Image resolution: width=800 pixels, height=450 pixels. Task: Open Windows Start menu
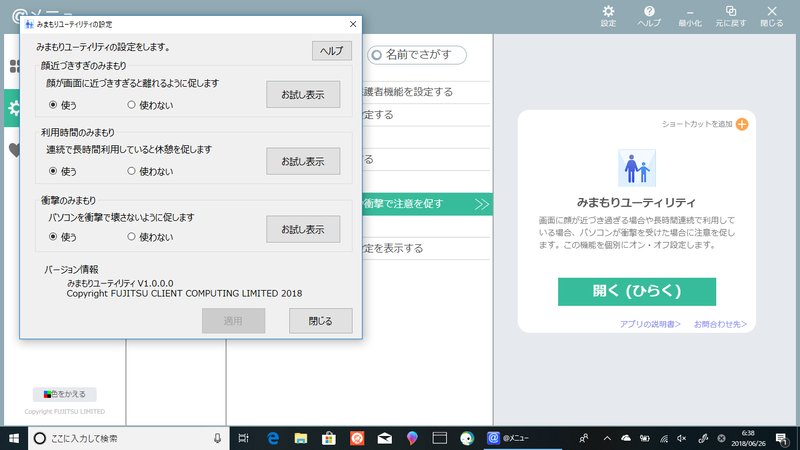click(14, 438)
